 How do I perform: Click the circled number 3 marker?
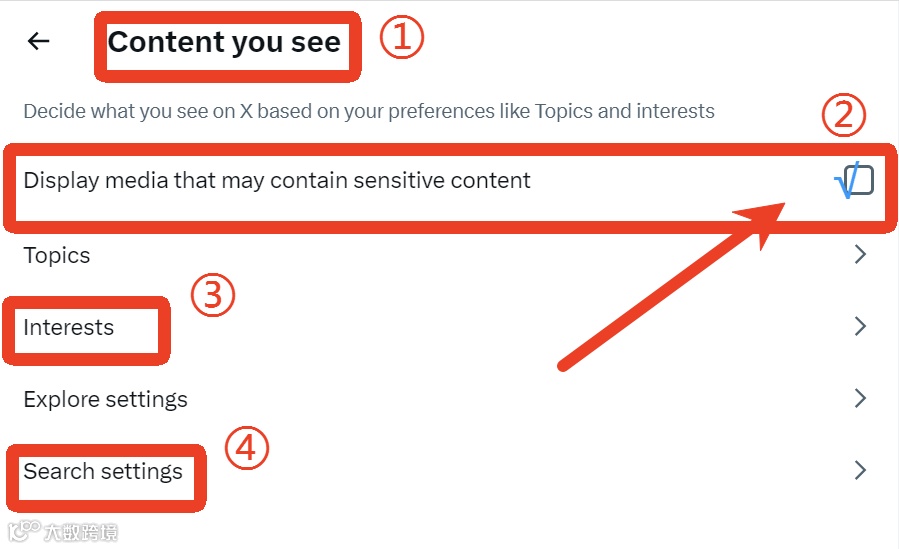(x=212, y=296)
